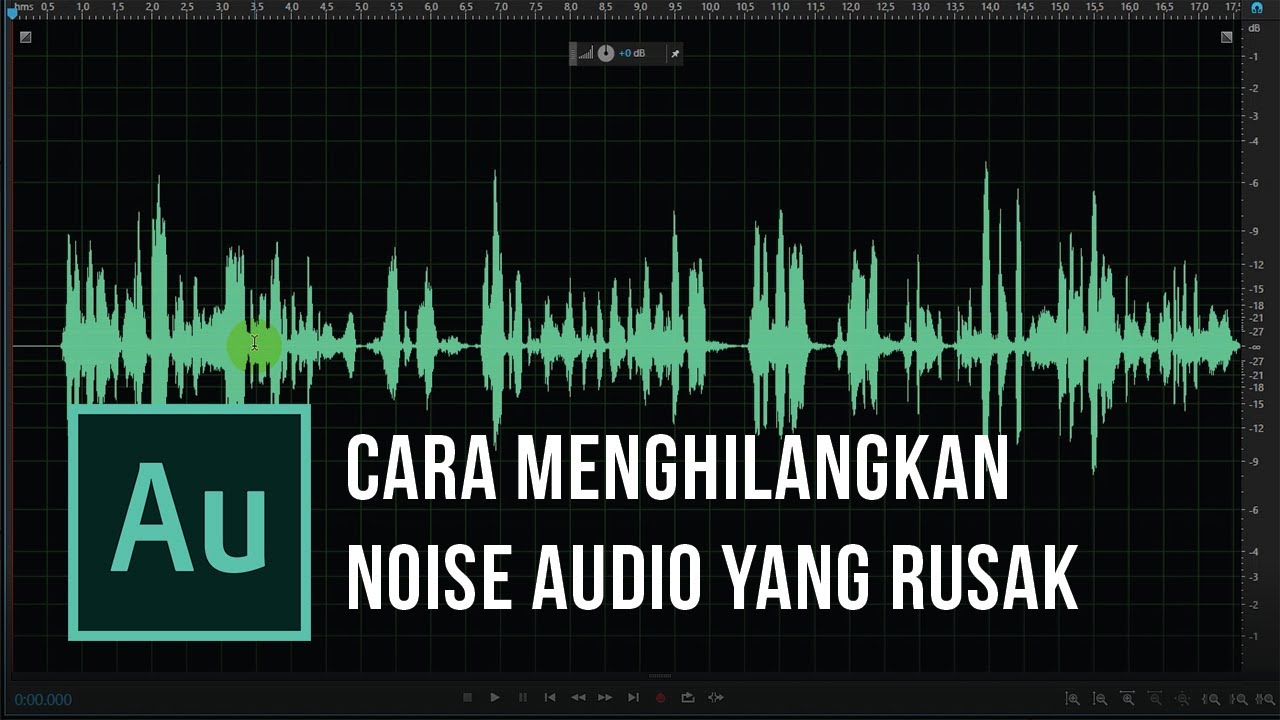
Task: Move playhead to previous marker
Action: (549, 697)
